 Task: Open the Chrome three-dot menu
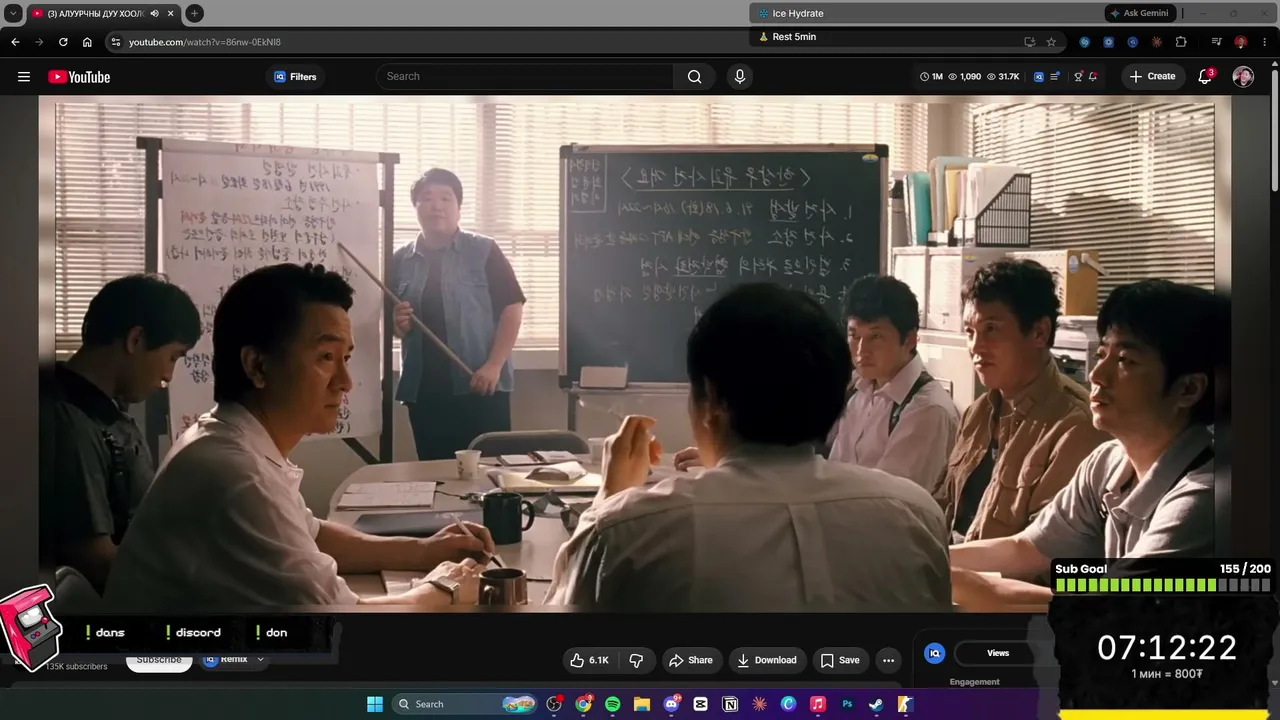(x=1264, y=42)
